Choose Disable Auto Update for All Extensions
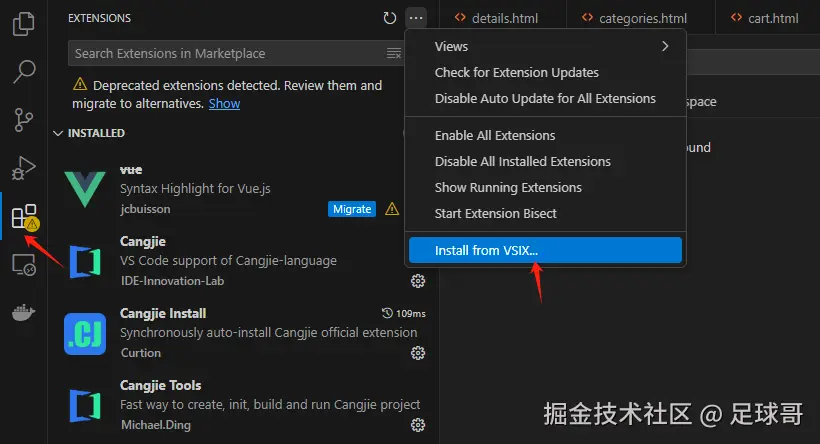 point(545,99)
